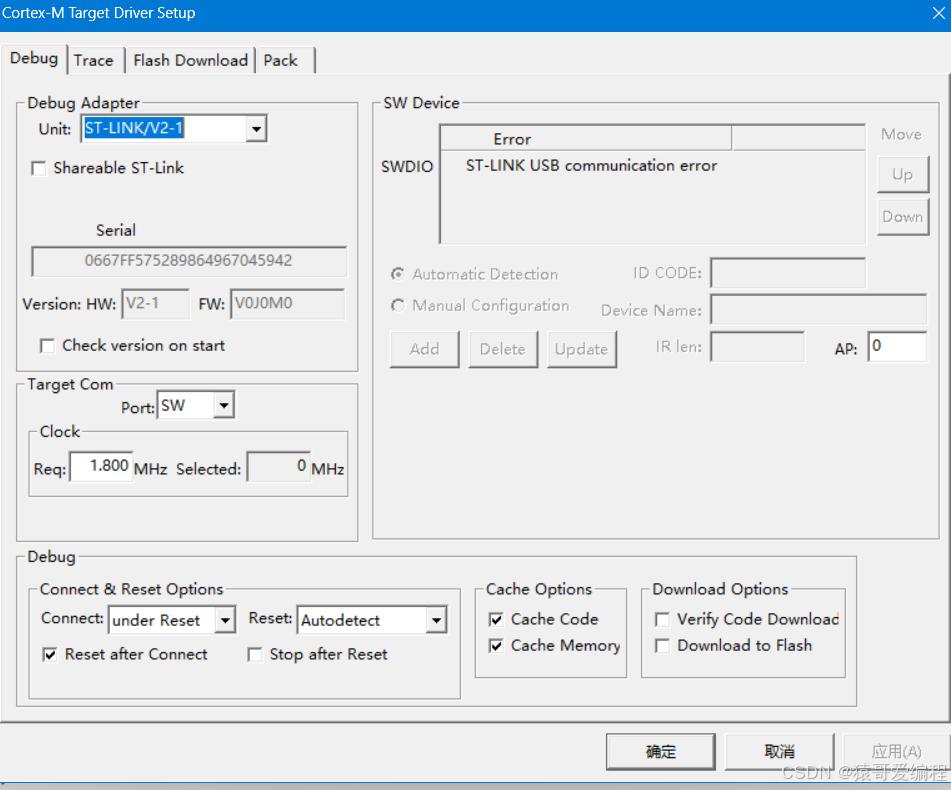Screen dimensions: 951x790
Task: Select the ID CODE field
Action: click(x=788, y=273)
